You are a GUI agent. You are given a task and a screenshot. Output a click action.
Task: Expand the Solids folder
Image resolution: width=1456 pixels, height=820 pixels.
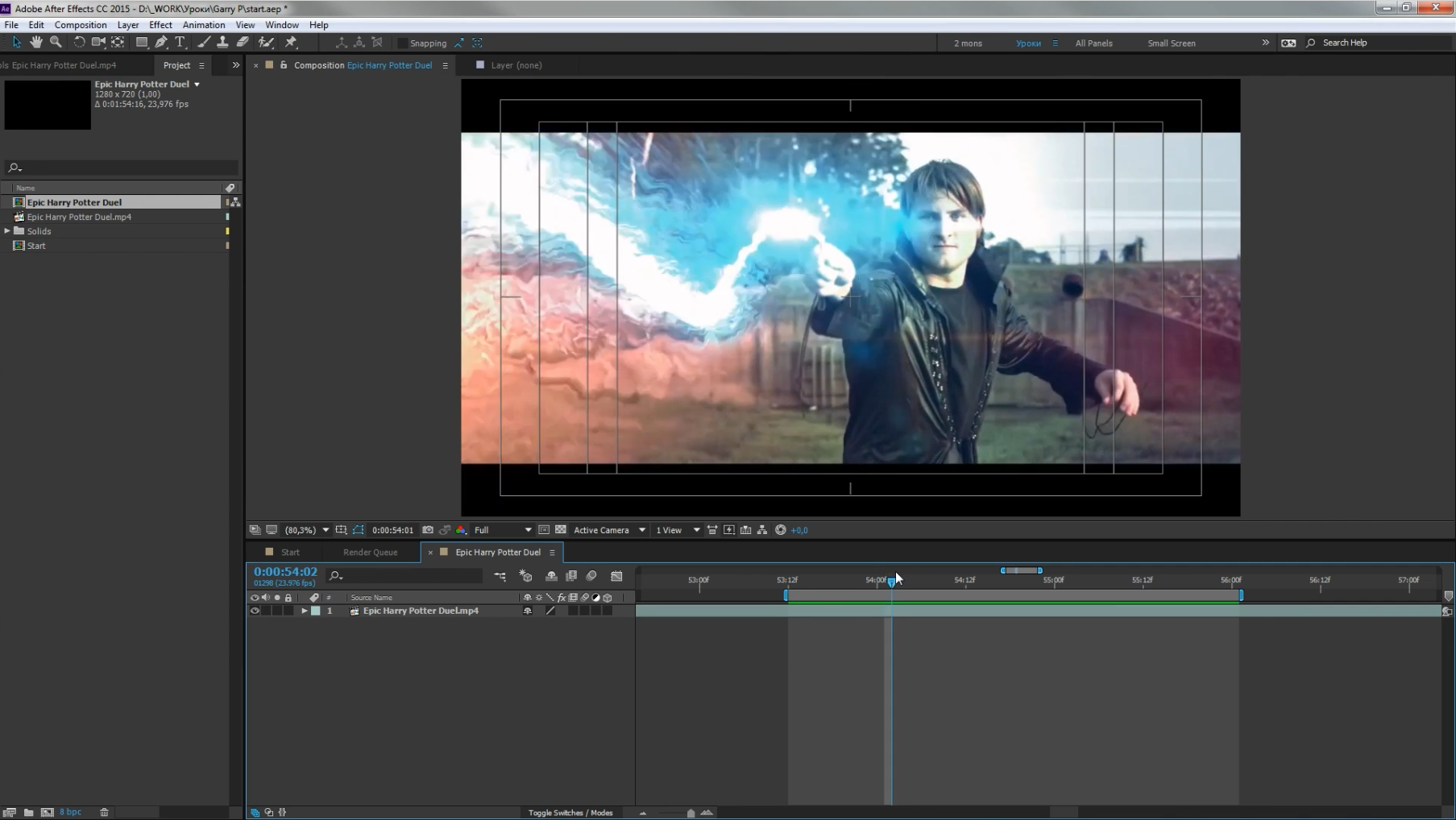[x=7, y=231]
